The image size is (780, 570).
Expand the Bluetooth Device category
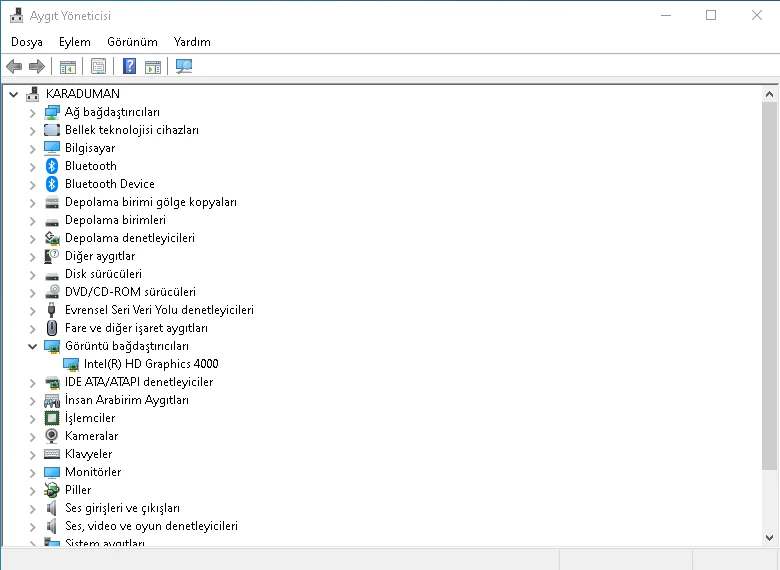(x=32, y=185)
